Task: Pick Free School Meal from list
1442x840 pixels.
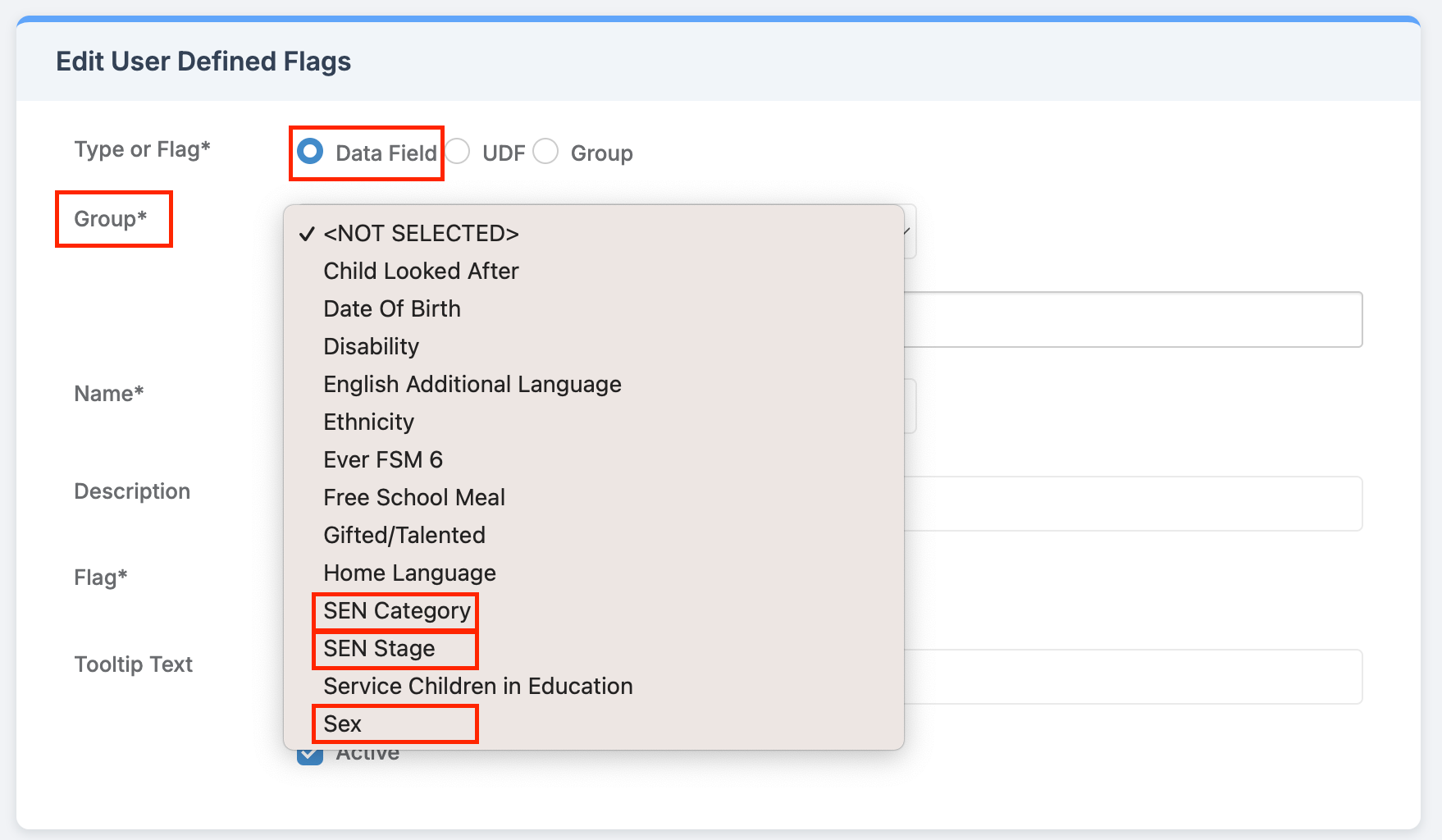Action: point(594,498)
